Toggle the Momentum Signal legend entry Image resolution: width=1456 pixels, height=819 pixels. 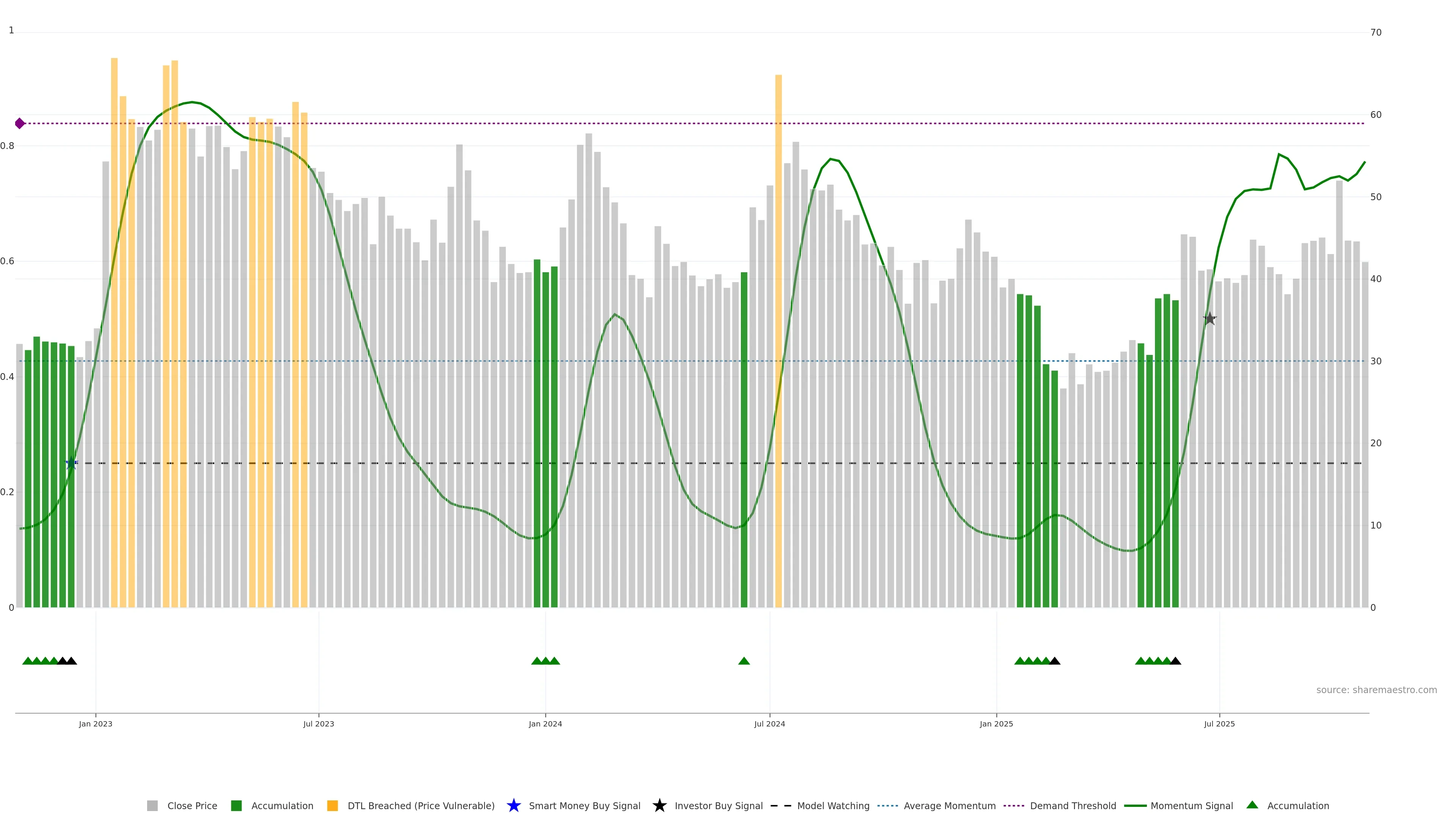tap(1191, 805)
